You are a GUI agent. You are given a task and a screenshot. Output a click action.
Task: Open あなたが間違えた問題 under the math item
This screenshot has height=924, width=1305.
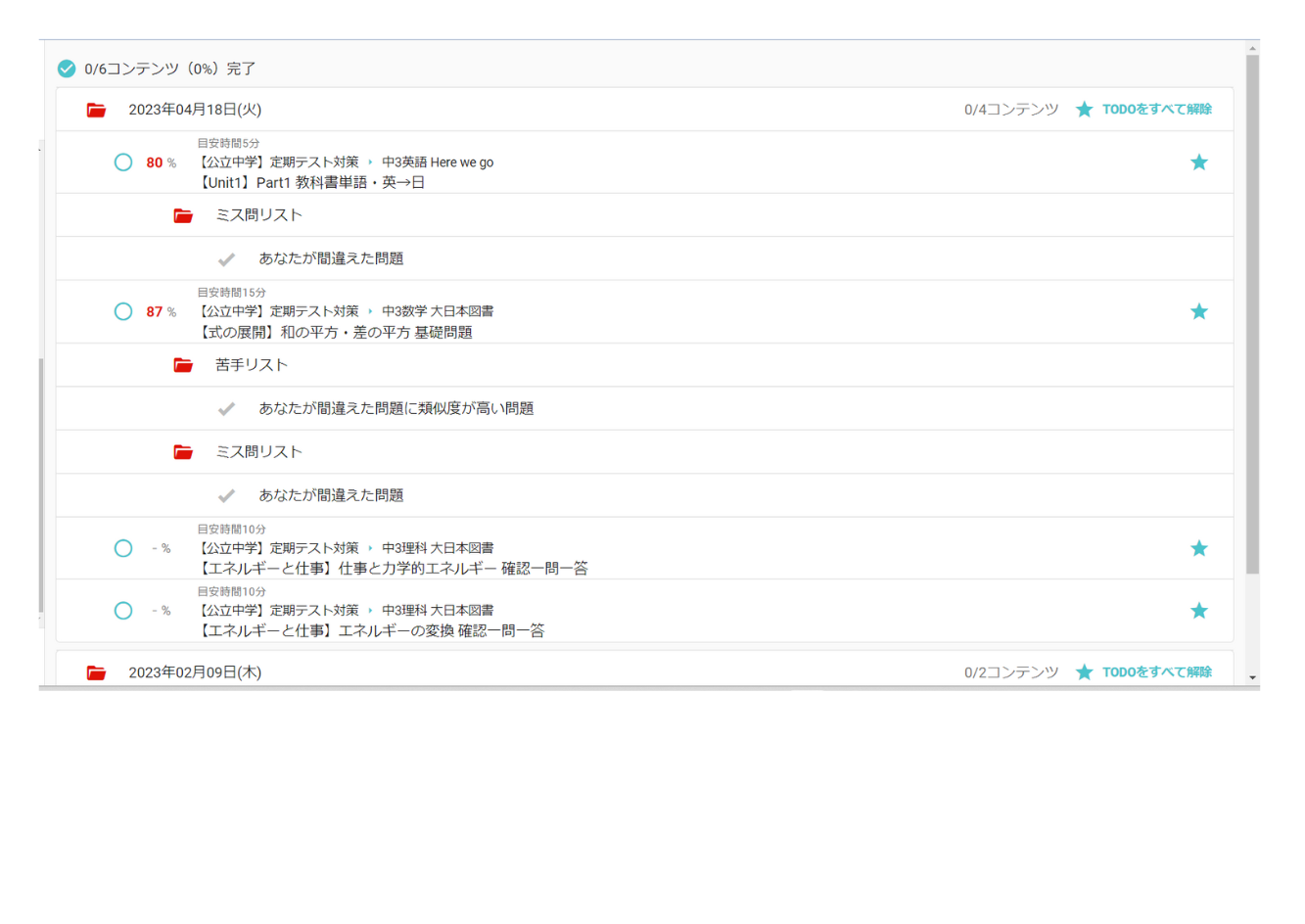click(331, 495)
